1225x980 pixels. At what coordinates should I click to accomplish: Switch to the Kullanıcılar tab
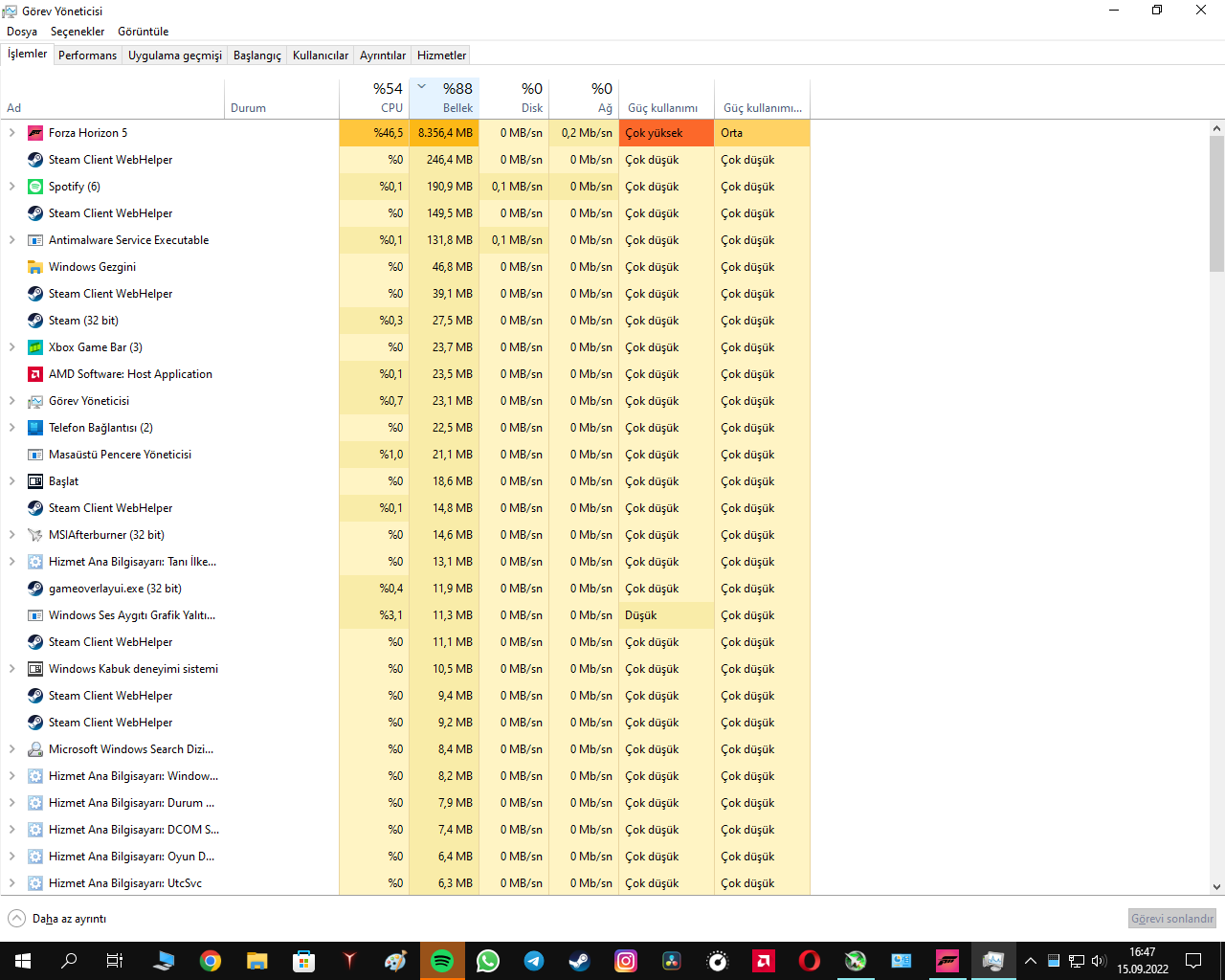click(321, 56)
